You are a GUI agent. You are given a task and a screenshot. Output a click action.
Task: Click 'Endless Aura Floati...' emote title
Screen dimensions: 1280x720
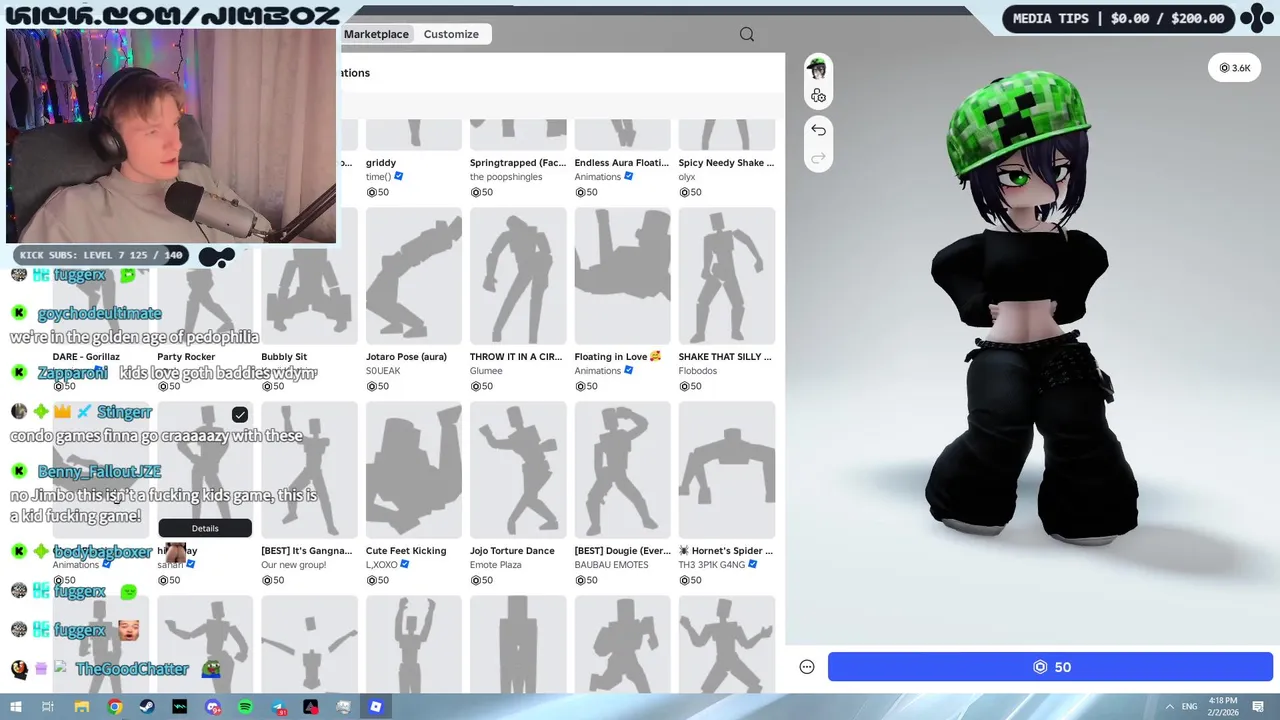pos(622,163)
